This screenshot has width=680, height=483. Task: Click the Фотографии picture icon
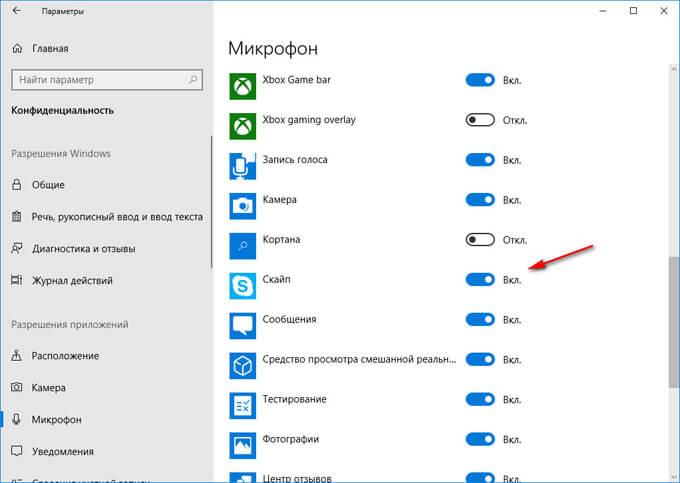pos(242,445)
